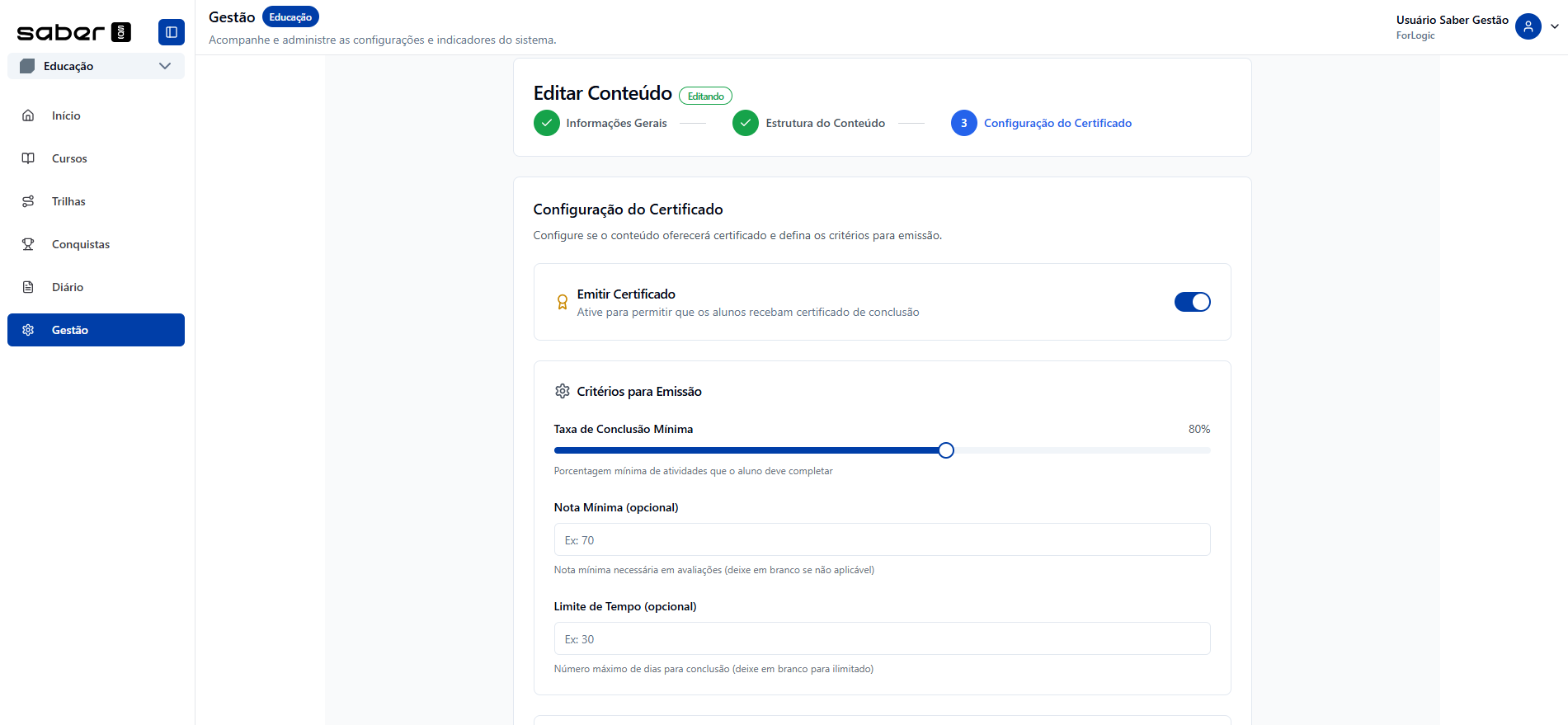Click the Gestão gear icon
The width and height of the screenshot is (1568, 725).
28,330
